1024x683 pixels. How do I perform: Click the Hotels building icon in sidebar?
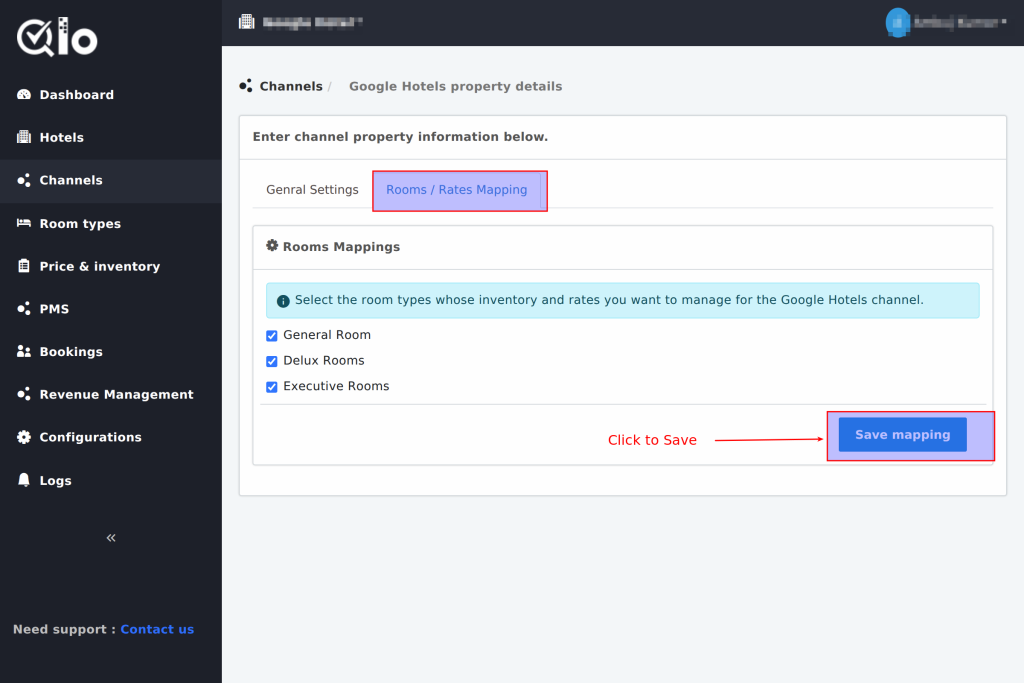[x=24, y=137]
